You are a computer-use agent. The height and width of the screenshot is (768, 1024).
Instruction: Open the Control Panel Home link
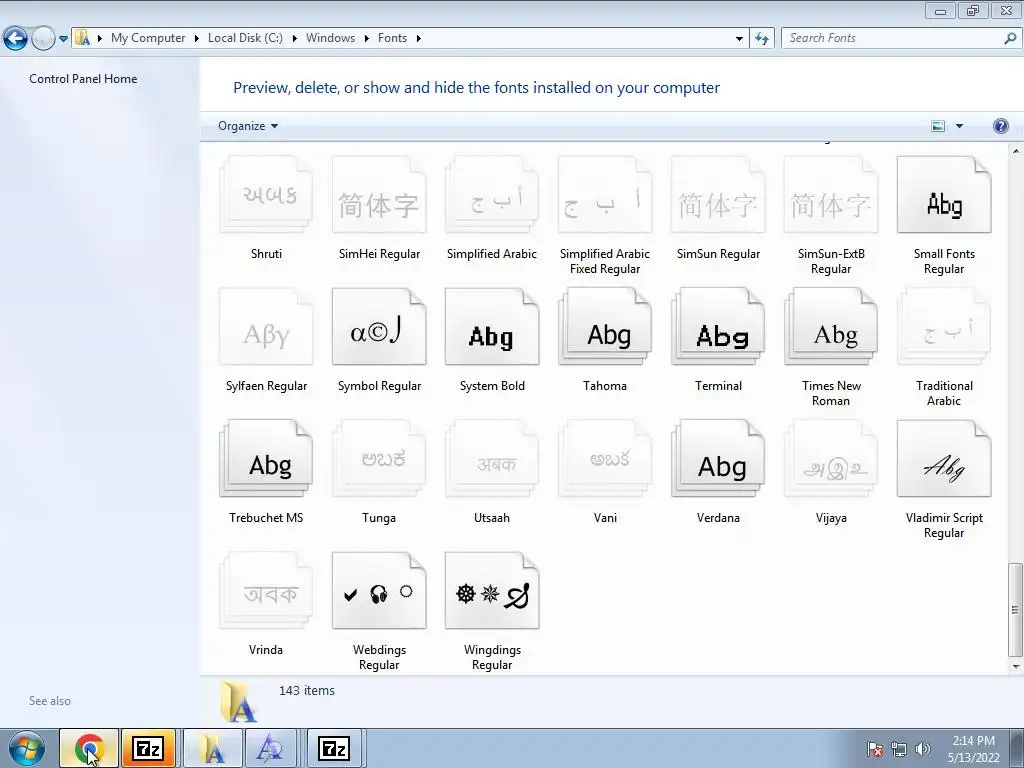[83, 79]
